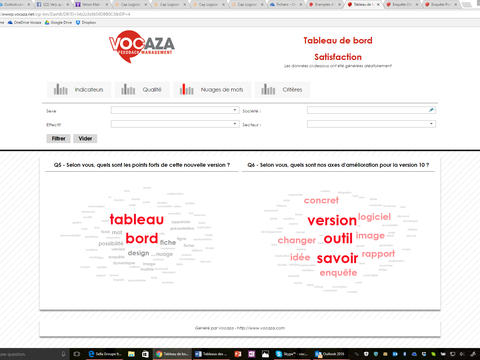480x360 pixels.
Task: Open the Google Drive bookmark
Action: [x=58, y=22]
